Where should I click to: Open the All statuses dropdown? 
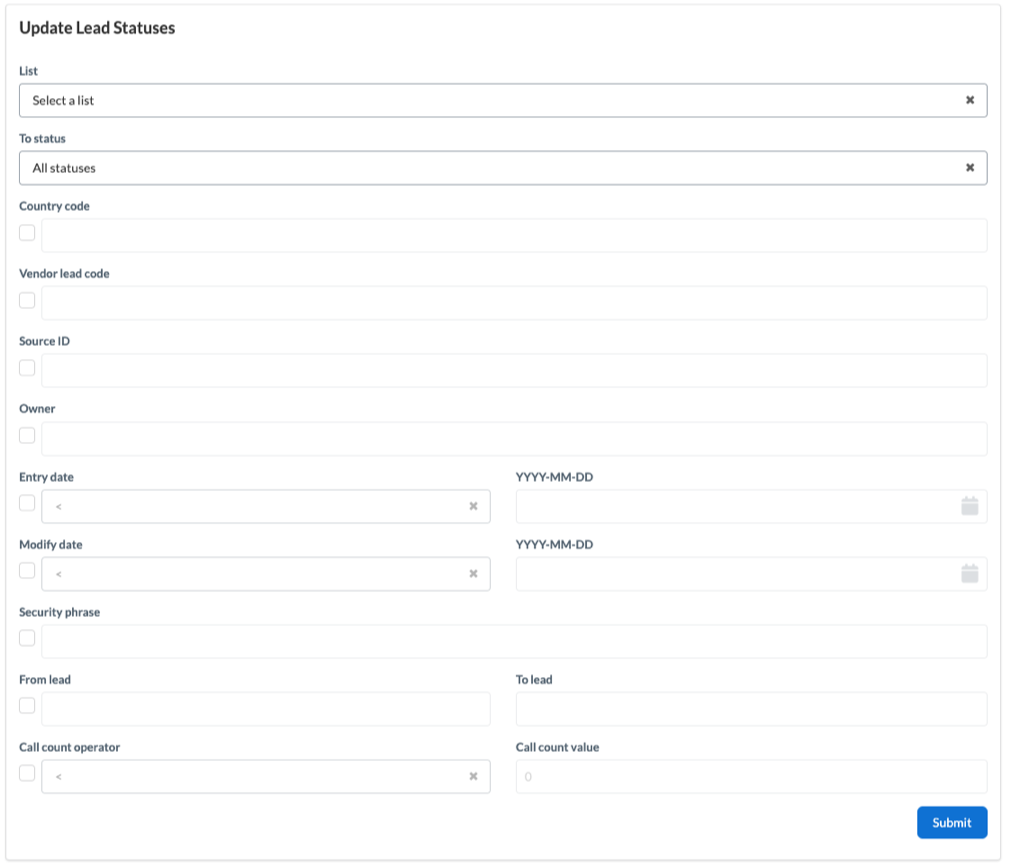pyautogui.click(x=503, y=168)
